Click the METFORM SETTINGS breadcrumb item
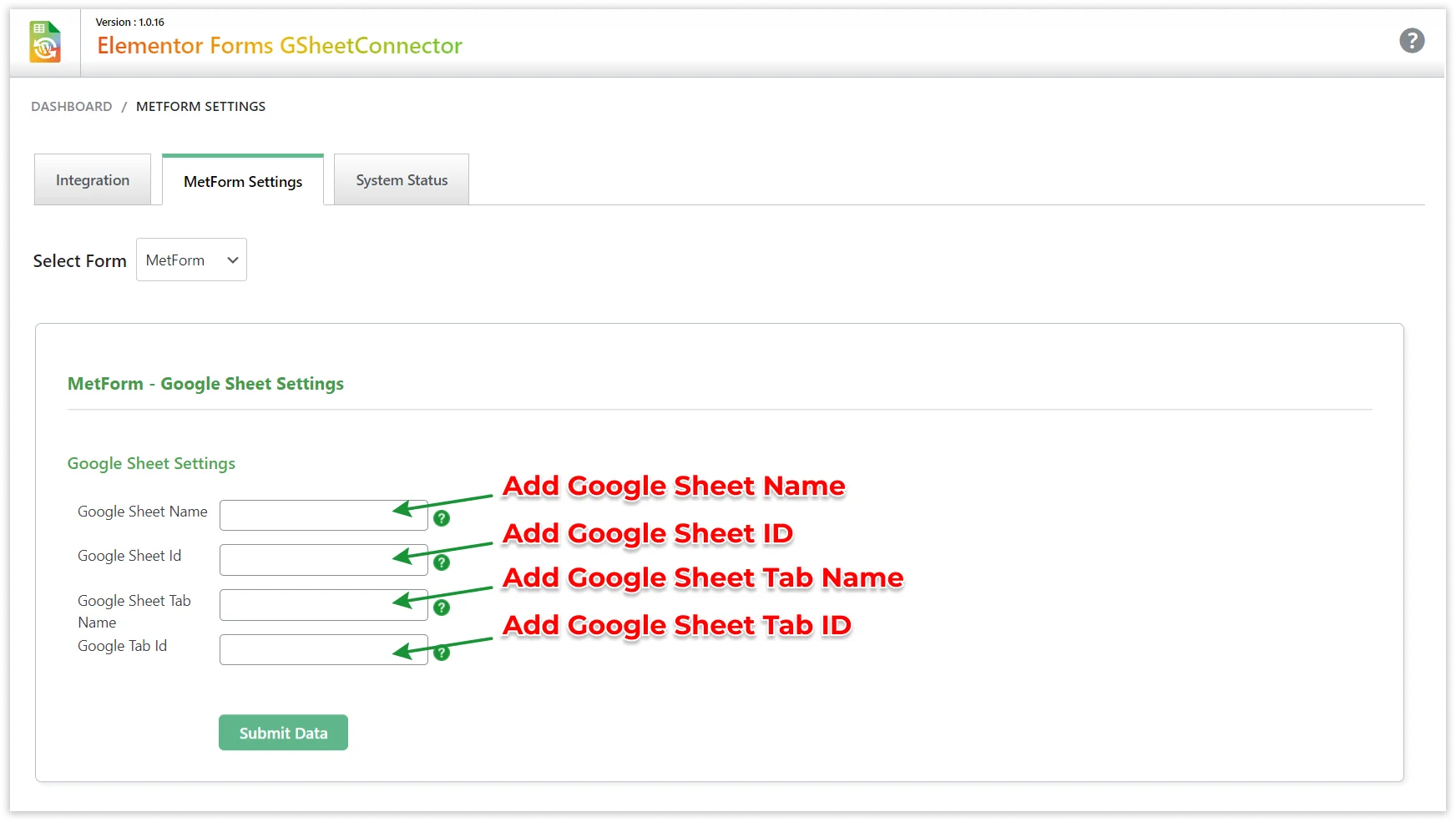1456x822 pixels. [x=200, y=107]
